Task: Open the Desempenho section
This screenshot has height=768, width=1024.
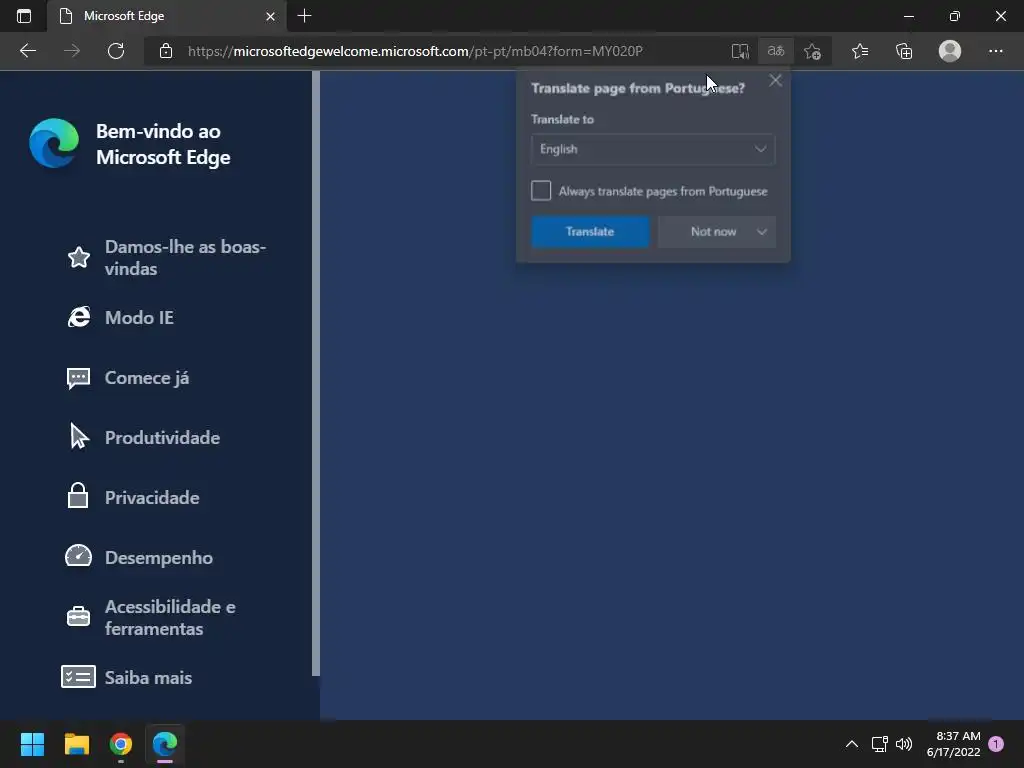Action: [x=159, y=558]
